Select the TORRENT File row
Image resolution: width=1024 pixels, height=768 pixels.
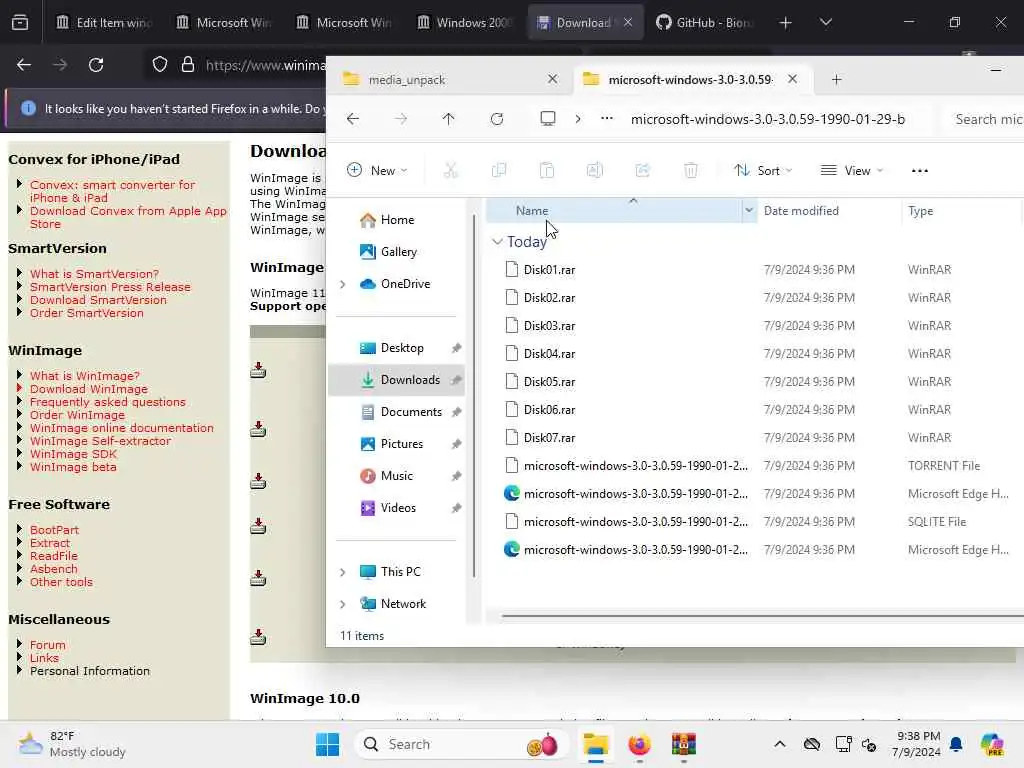(754, 466)
